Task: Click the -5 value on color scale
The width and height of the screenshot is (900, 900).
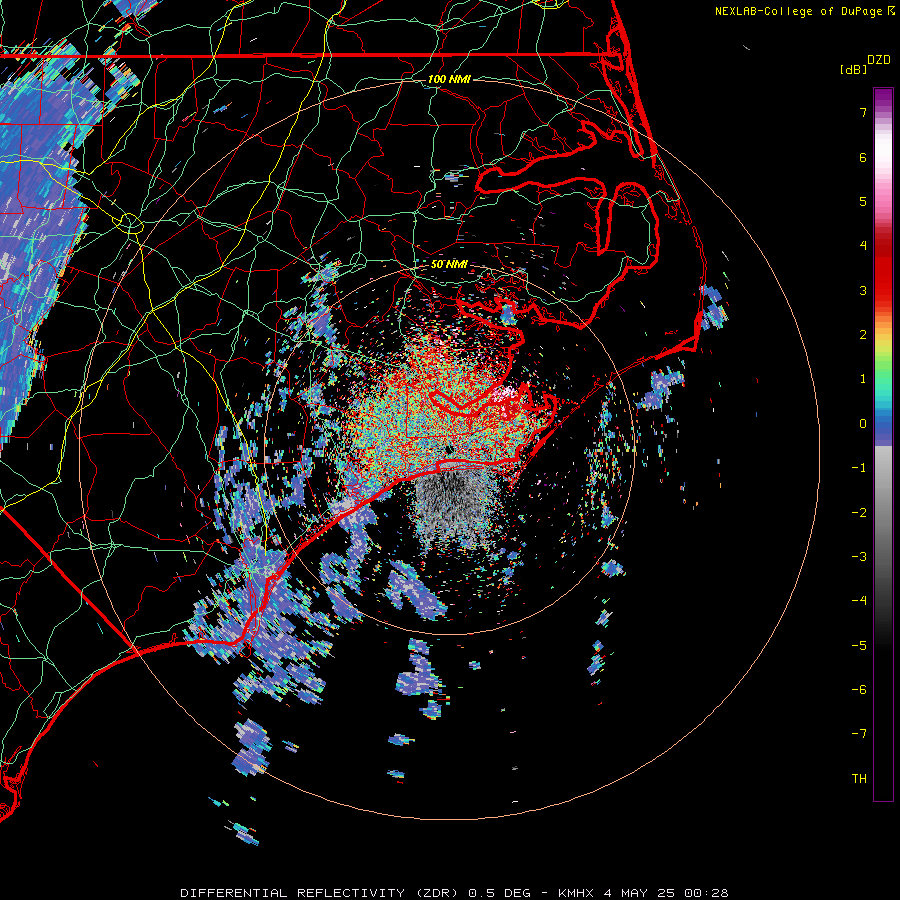Action: click(x=859, y=646)
